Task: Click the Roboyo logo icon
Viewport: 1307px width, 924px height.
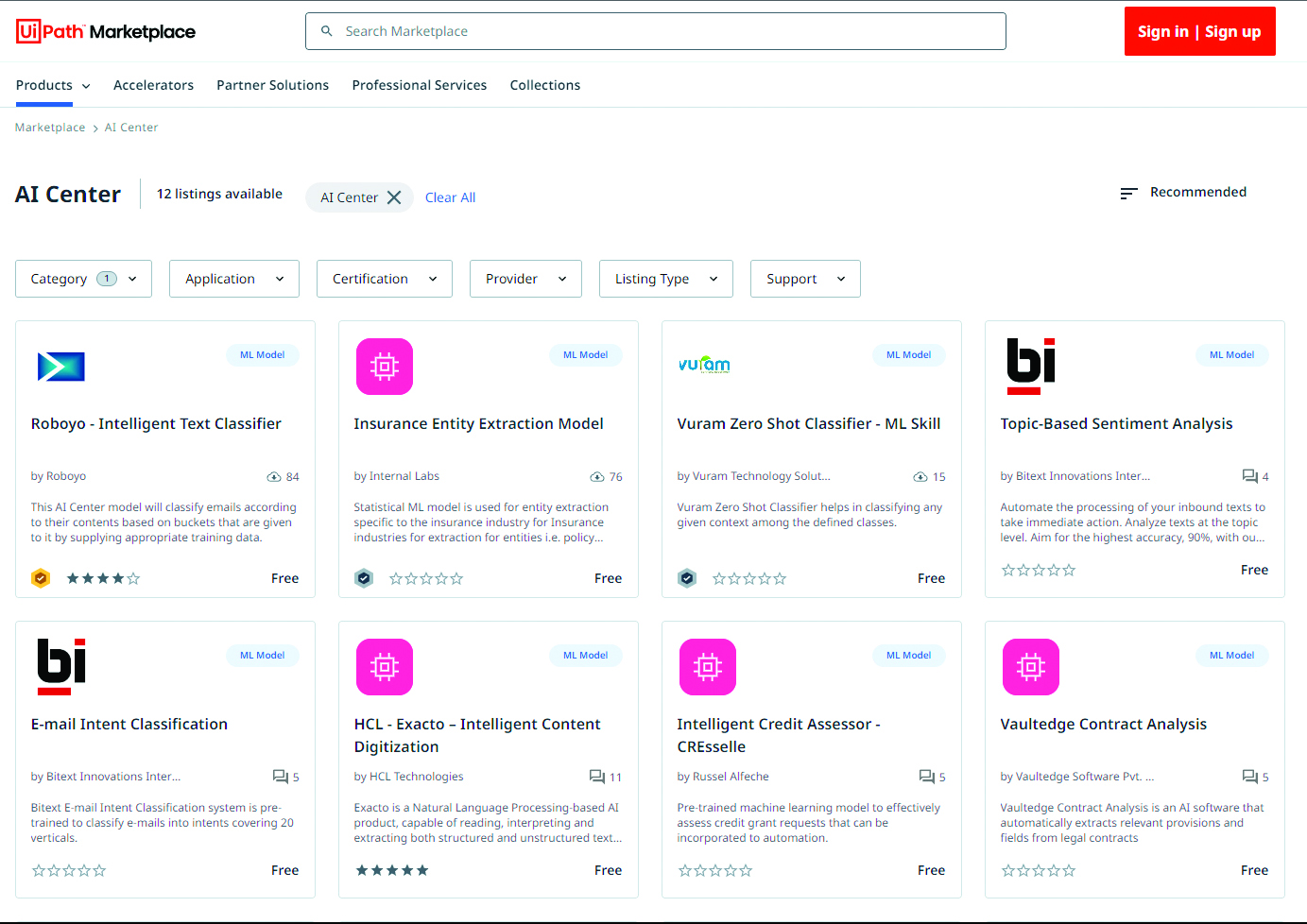Action: (61, 367)
